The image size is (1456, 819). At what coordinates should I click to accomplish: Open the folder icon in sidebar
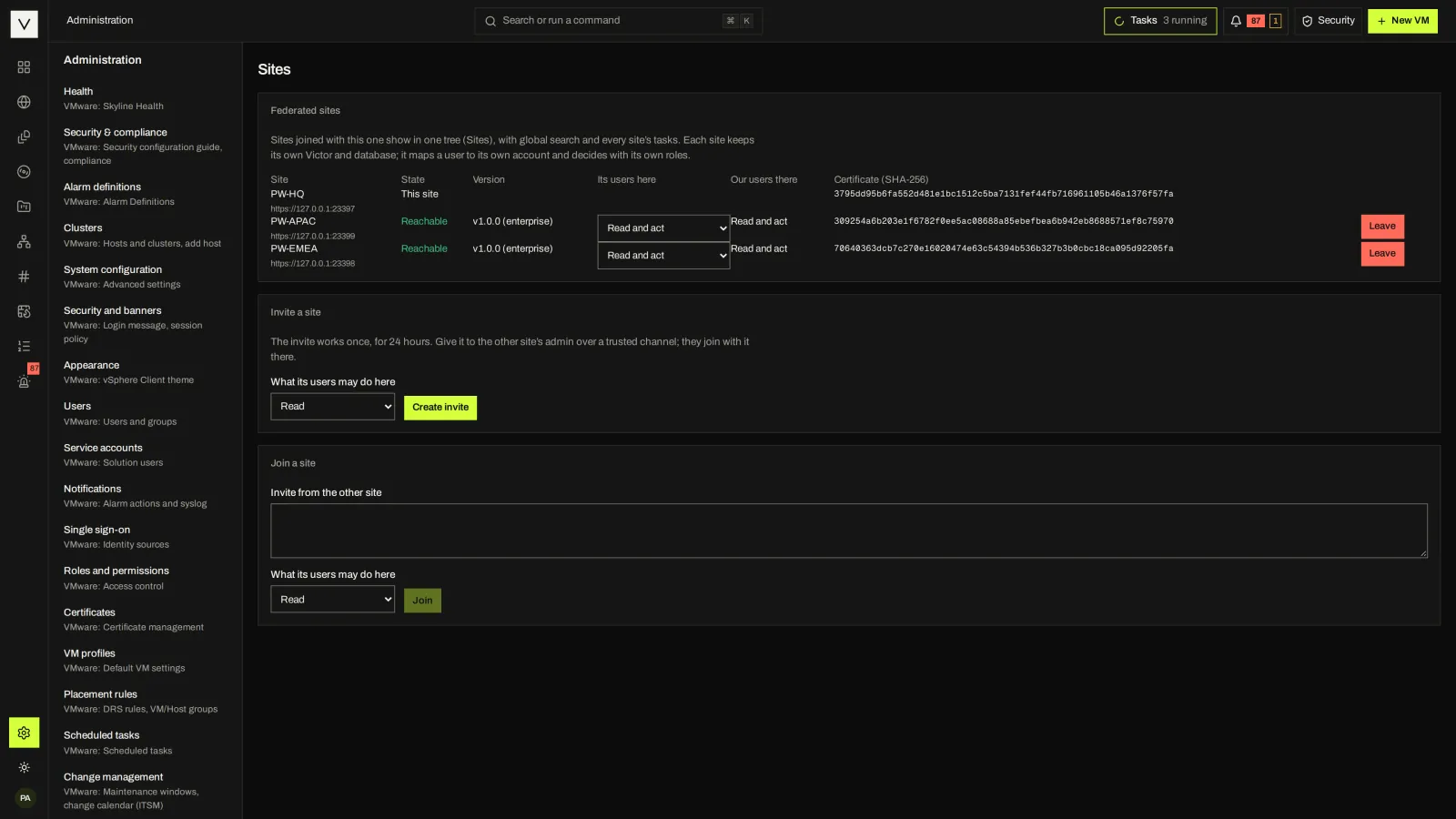[x=24, y=207]
